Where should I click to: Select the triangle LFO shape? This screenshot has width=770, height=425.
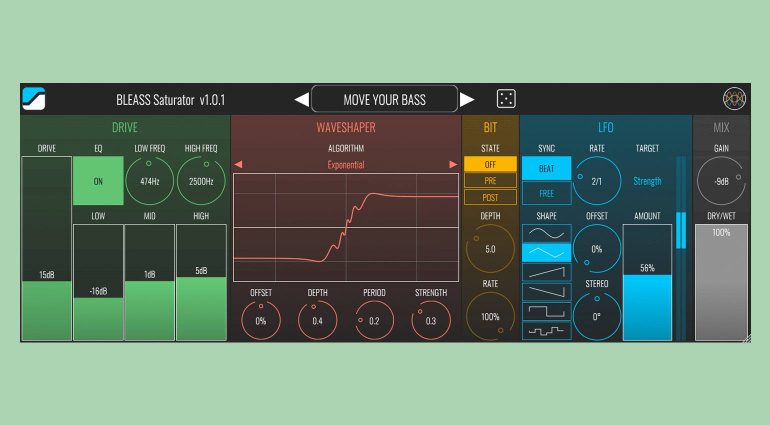pos(547,253)
